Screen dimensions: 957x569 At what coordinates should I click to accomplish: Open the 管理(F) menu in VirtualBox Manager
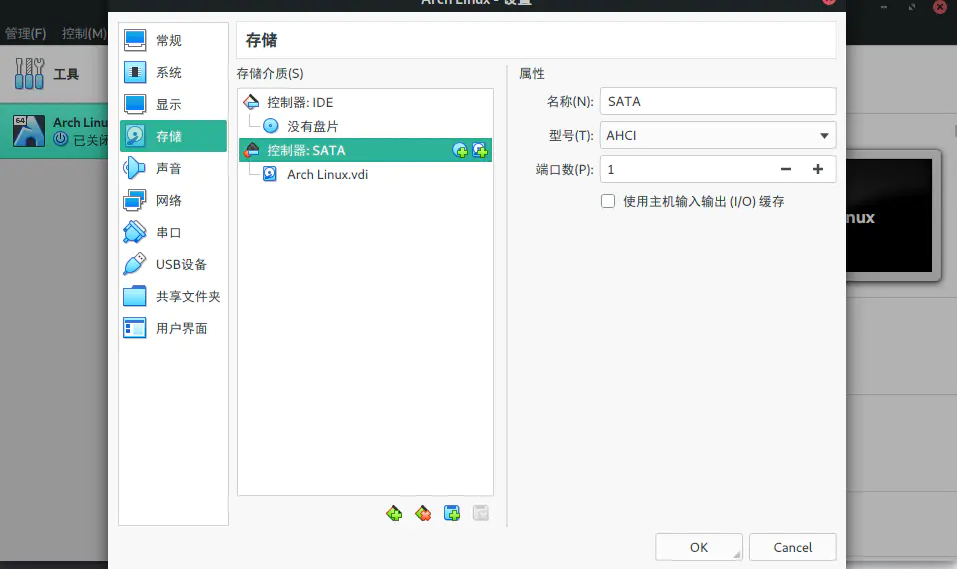[x=26, y=34]
